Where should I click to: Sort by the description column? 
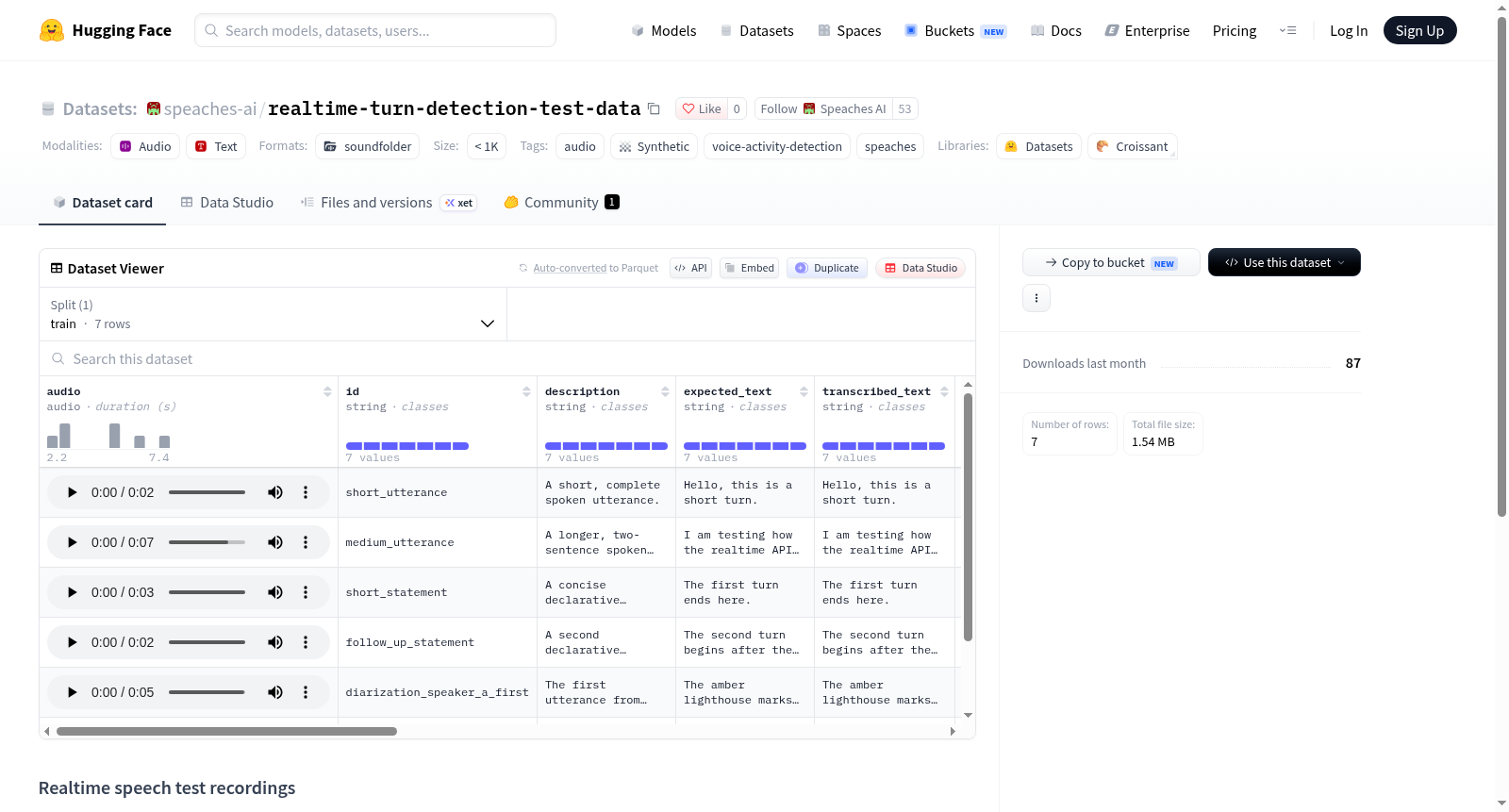(665, 391)
